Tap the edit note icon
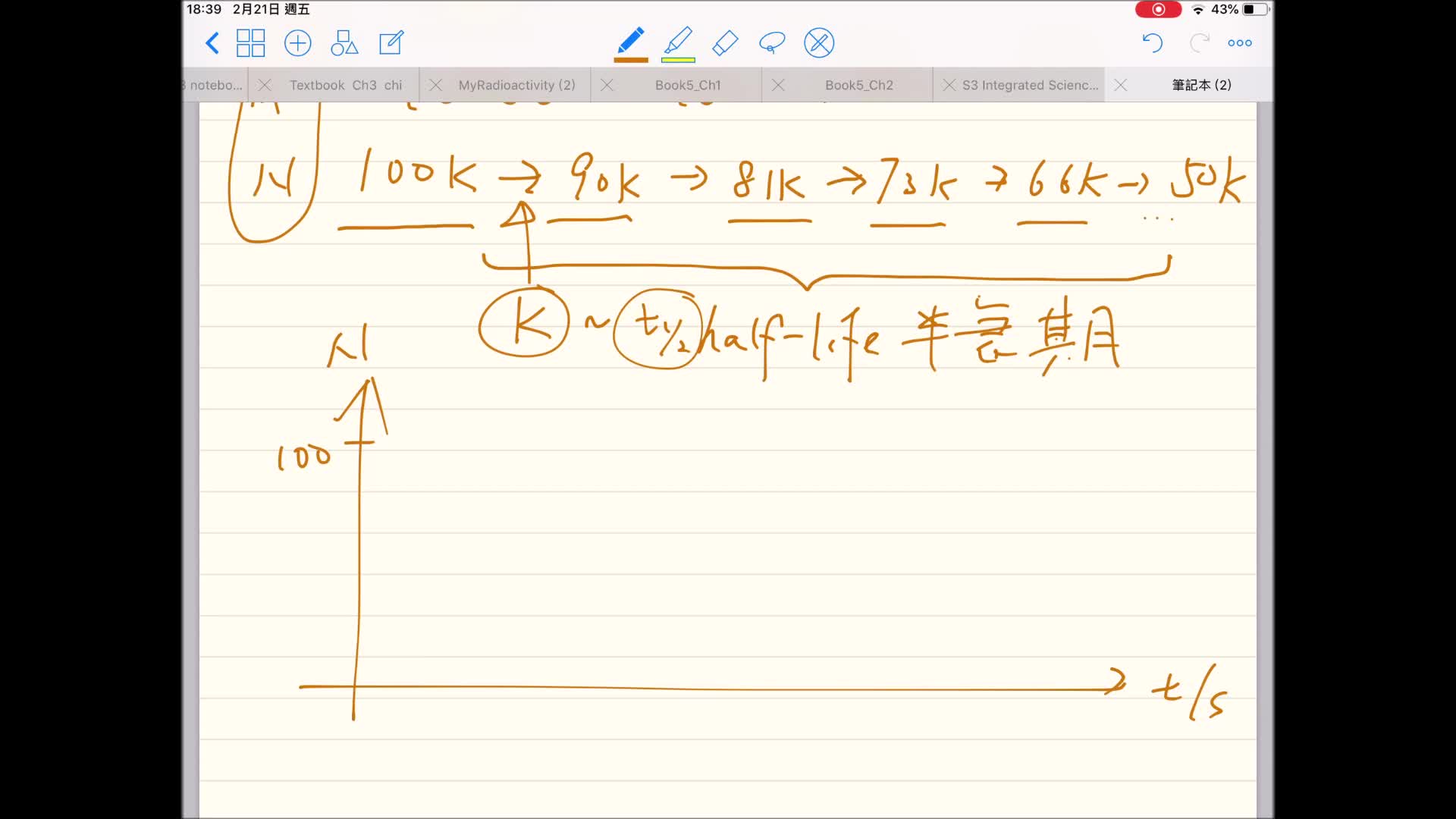 pyautogui.click(x=391, y=43)
